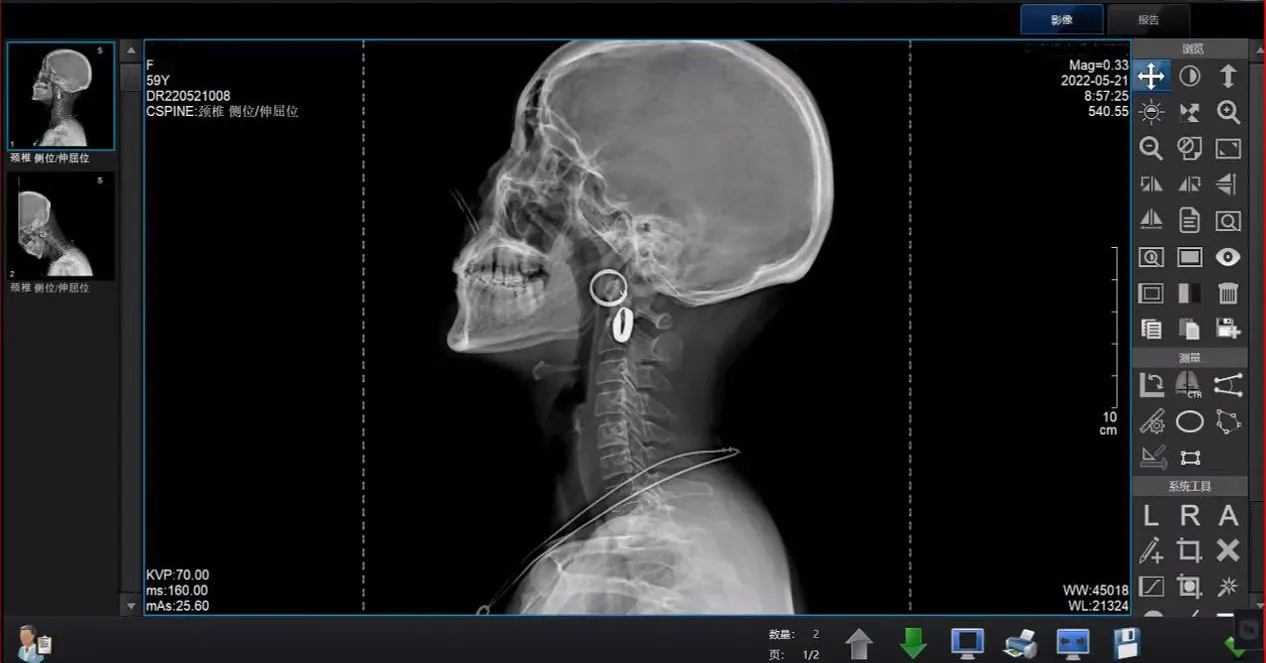Toggle the L left marker
This screenshot has width=1266, height=663.
pyautogui.click(x=1151, y=516)
